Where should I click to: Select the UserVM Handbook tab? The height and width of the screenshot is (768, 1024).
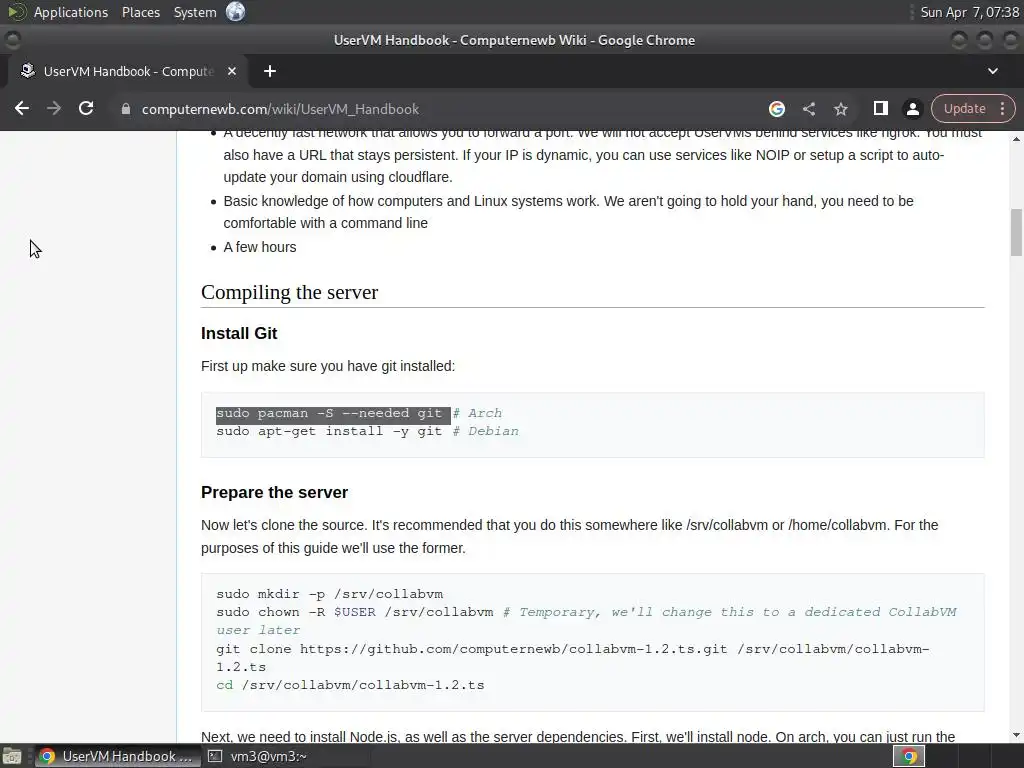(x=128, y=71)
